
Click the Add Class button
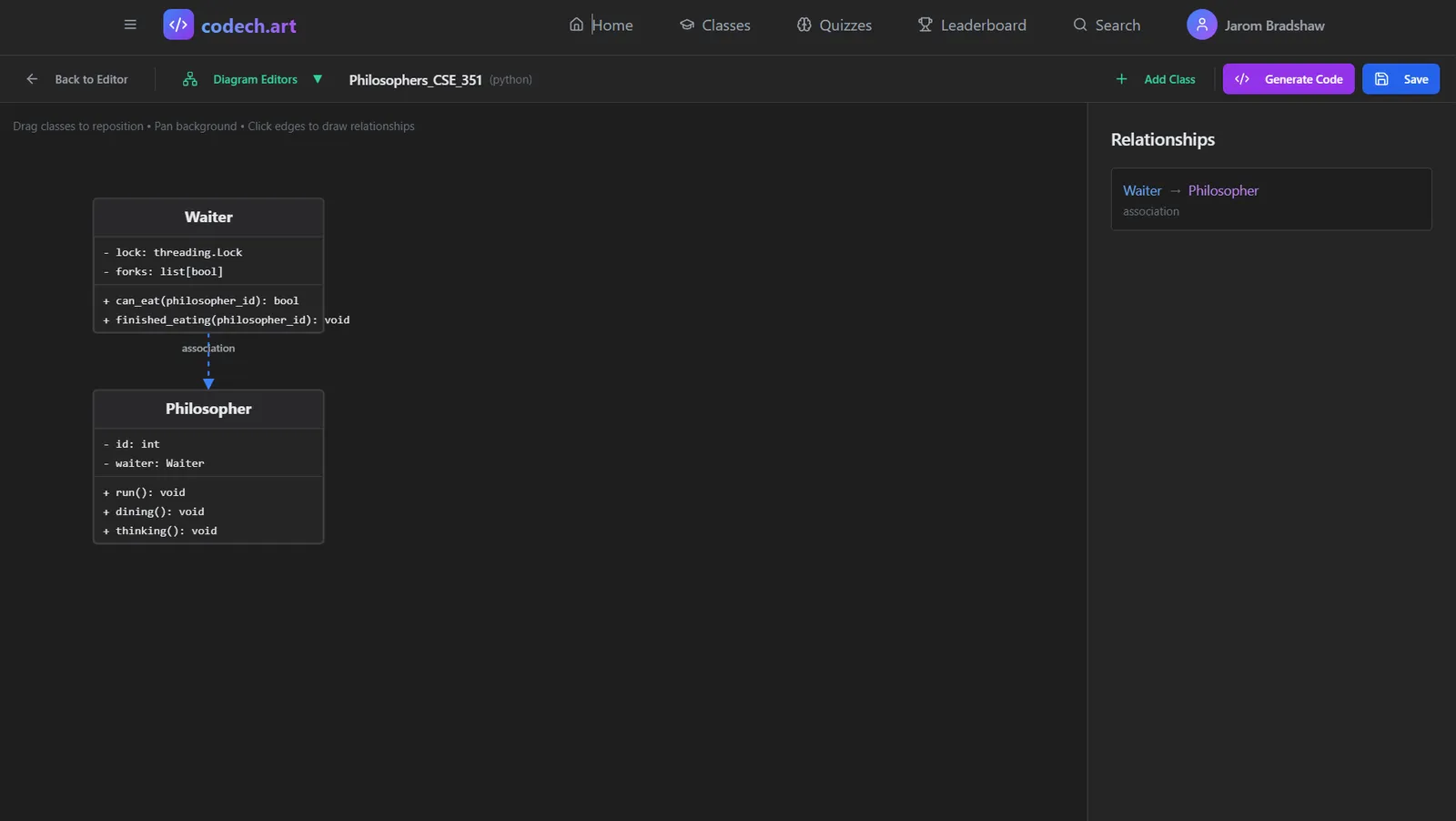[x=1156, y=79]
